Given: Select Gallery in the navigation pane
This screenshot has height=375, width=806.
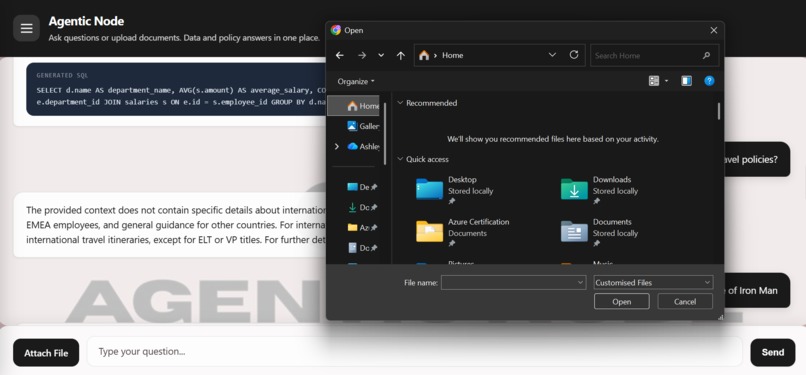Looking at the screenshot, I should pos(363,126).
